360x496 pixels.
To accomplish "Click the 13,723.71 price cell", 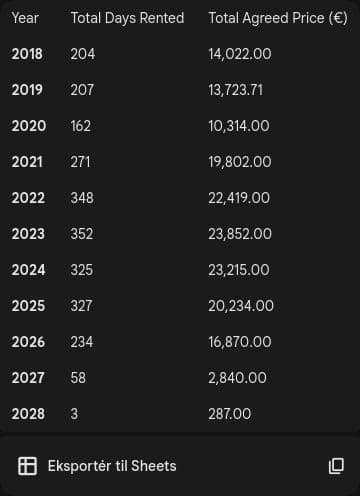I will click(236, 90).
